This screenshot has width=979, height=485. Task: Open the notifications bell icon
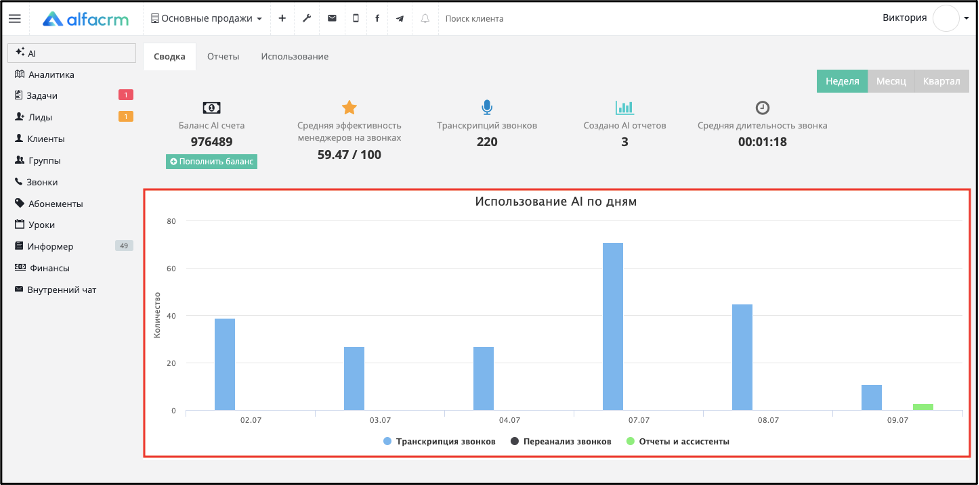[425, 19]
